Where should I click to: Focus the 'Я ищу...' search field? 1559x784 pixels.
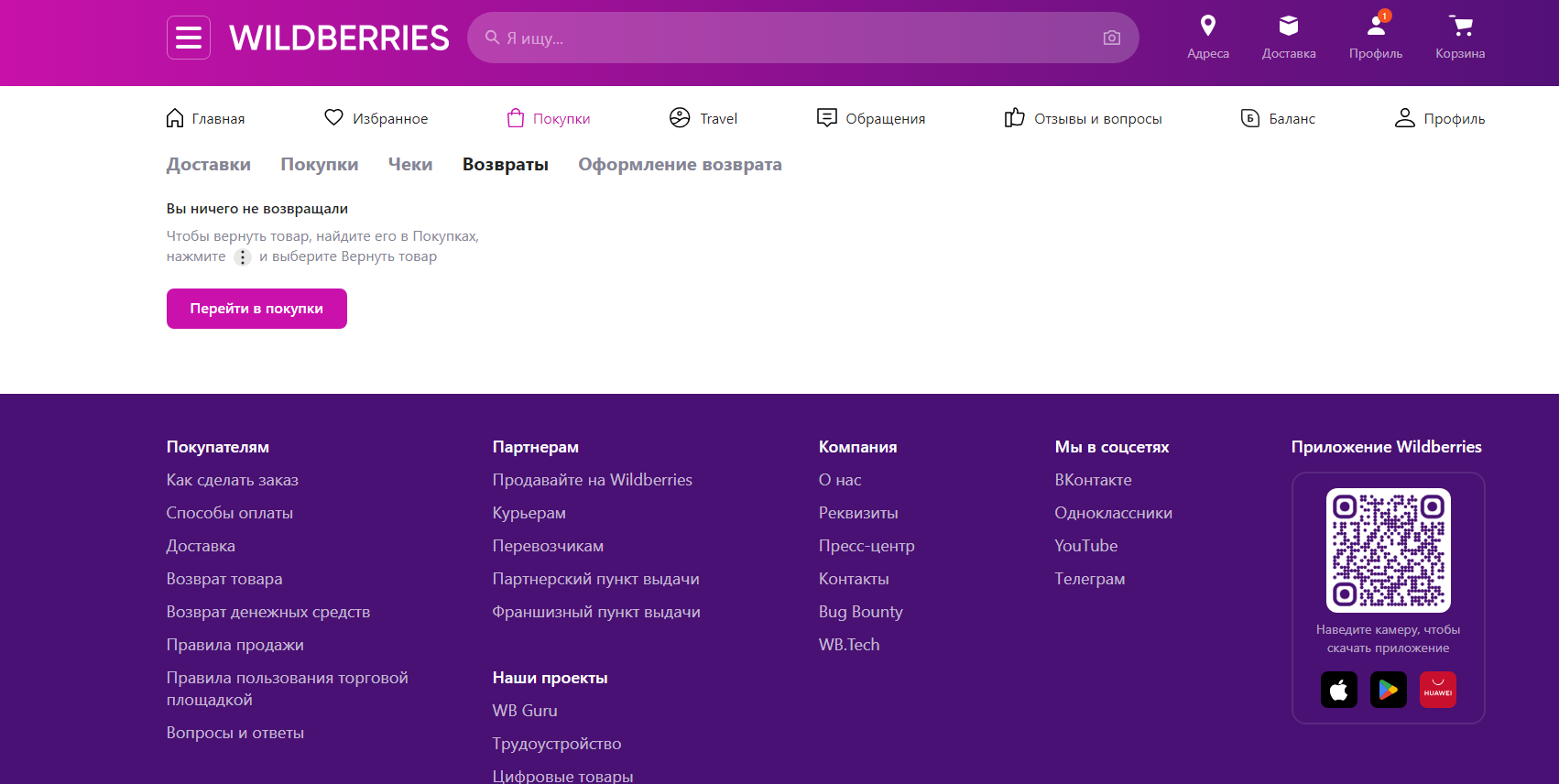click(x=803, y=38)
